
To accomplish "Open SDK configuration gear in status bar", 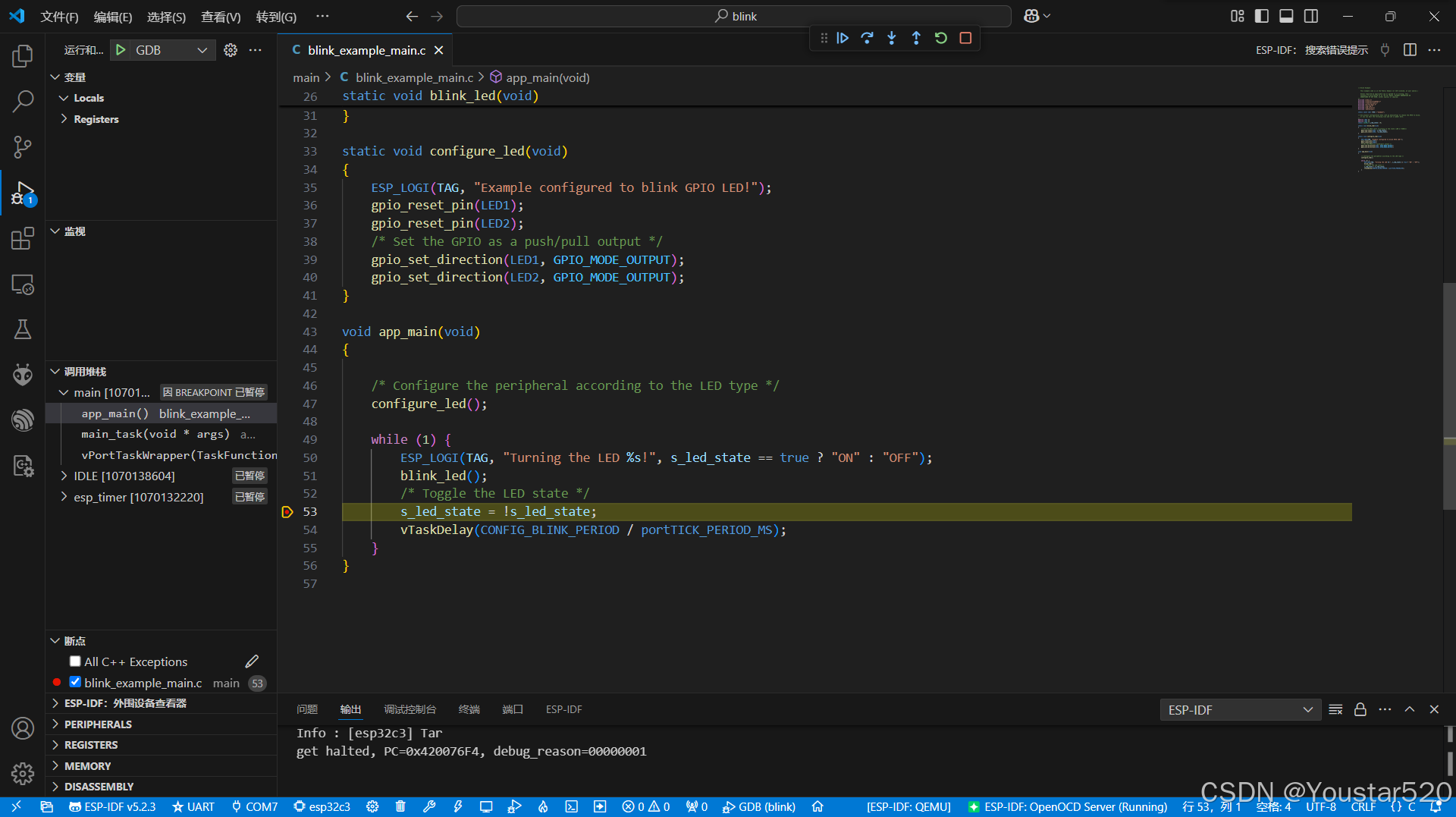I will click(372, 807).
